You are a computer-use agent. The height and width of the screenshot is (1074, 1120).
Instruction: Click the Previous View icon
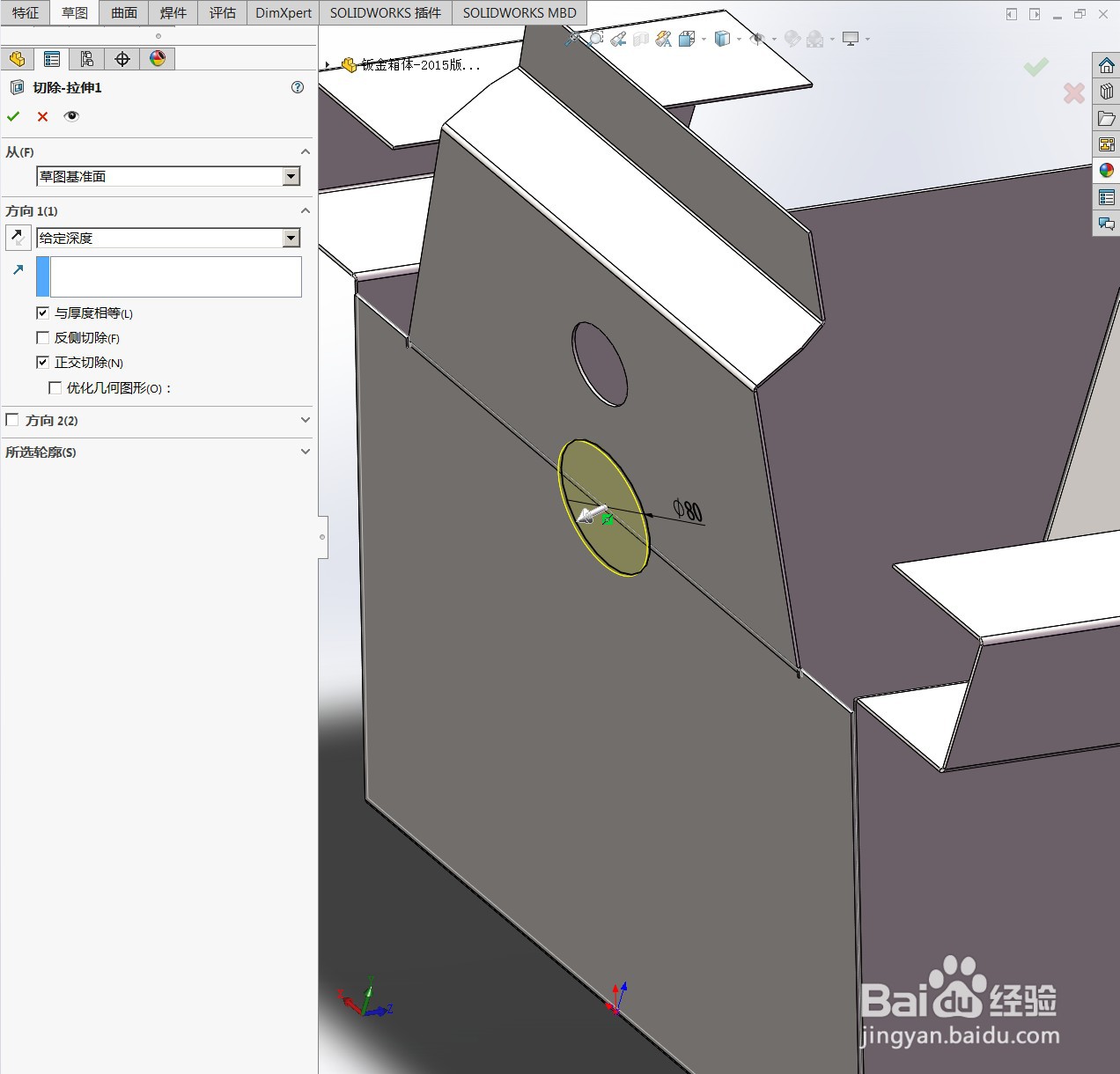click(x=618, y=39)
